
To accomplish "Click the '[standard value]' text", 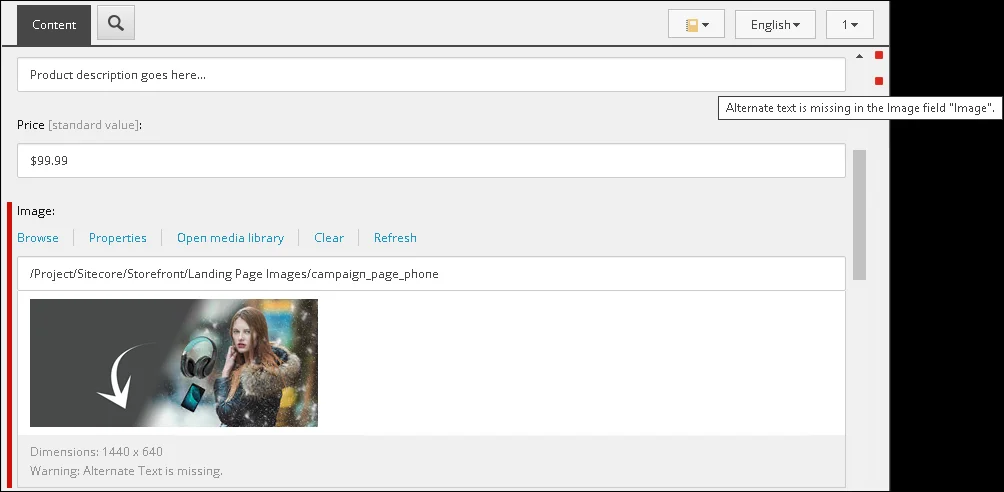I will click(x=93, y=125).
